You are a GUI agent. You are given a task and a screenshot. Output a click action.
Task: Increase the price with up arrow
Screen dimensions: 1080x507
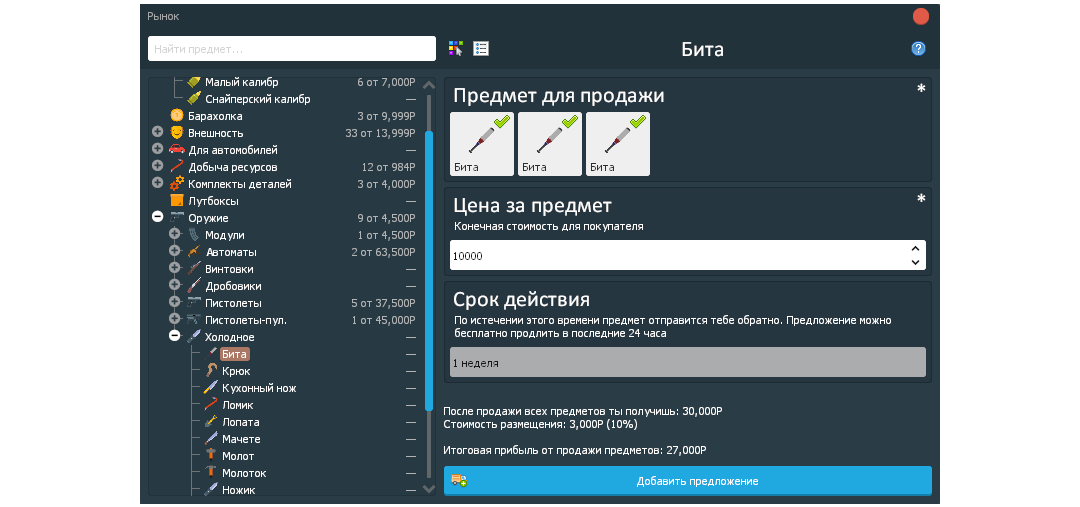(914, 248)
